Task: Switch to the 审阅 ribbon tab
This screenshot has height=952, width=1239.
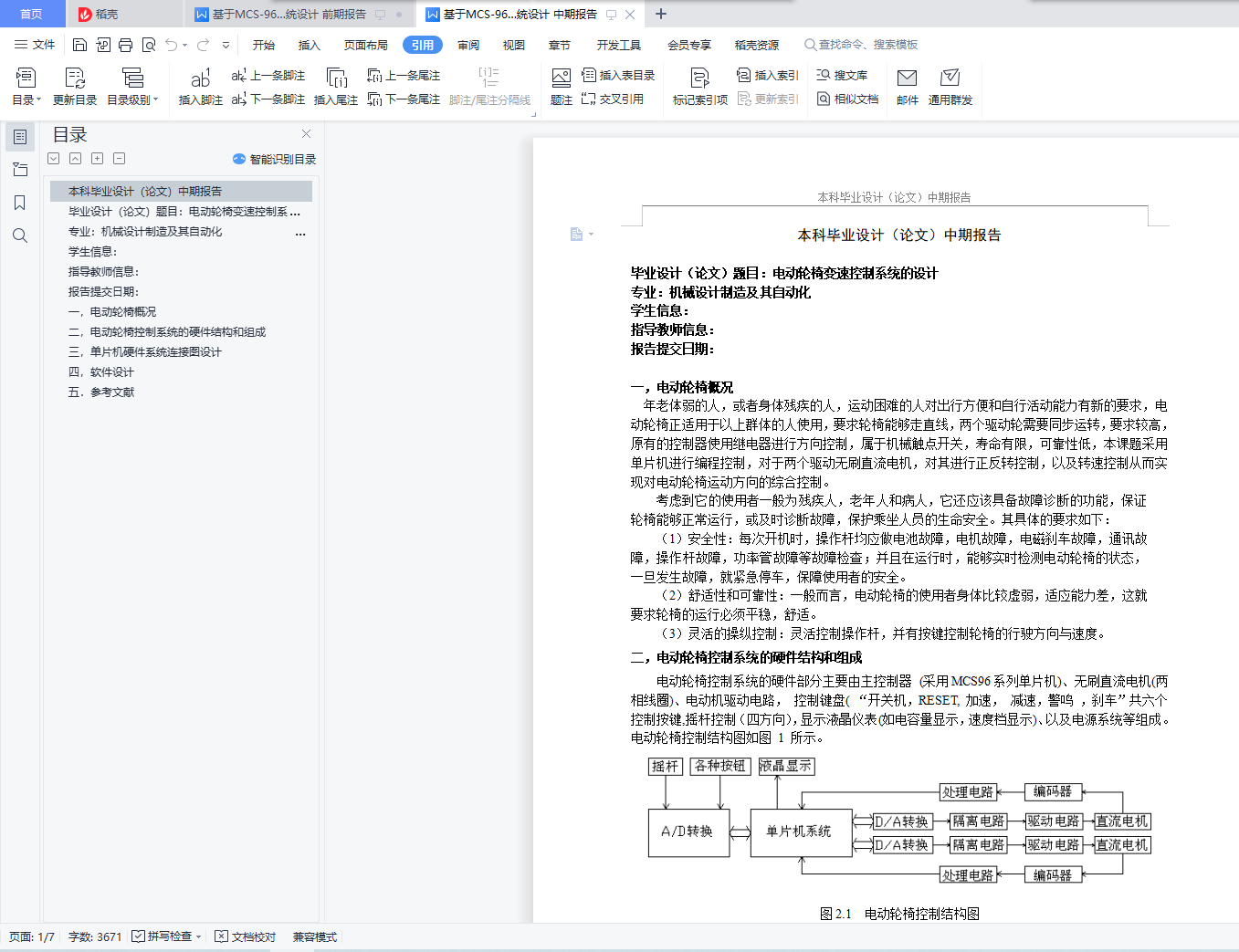Action: pyautogui.click(x=468, y=45)
